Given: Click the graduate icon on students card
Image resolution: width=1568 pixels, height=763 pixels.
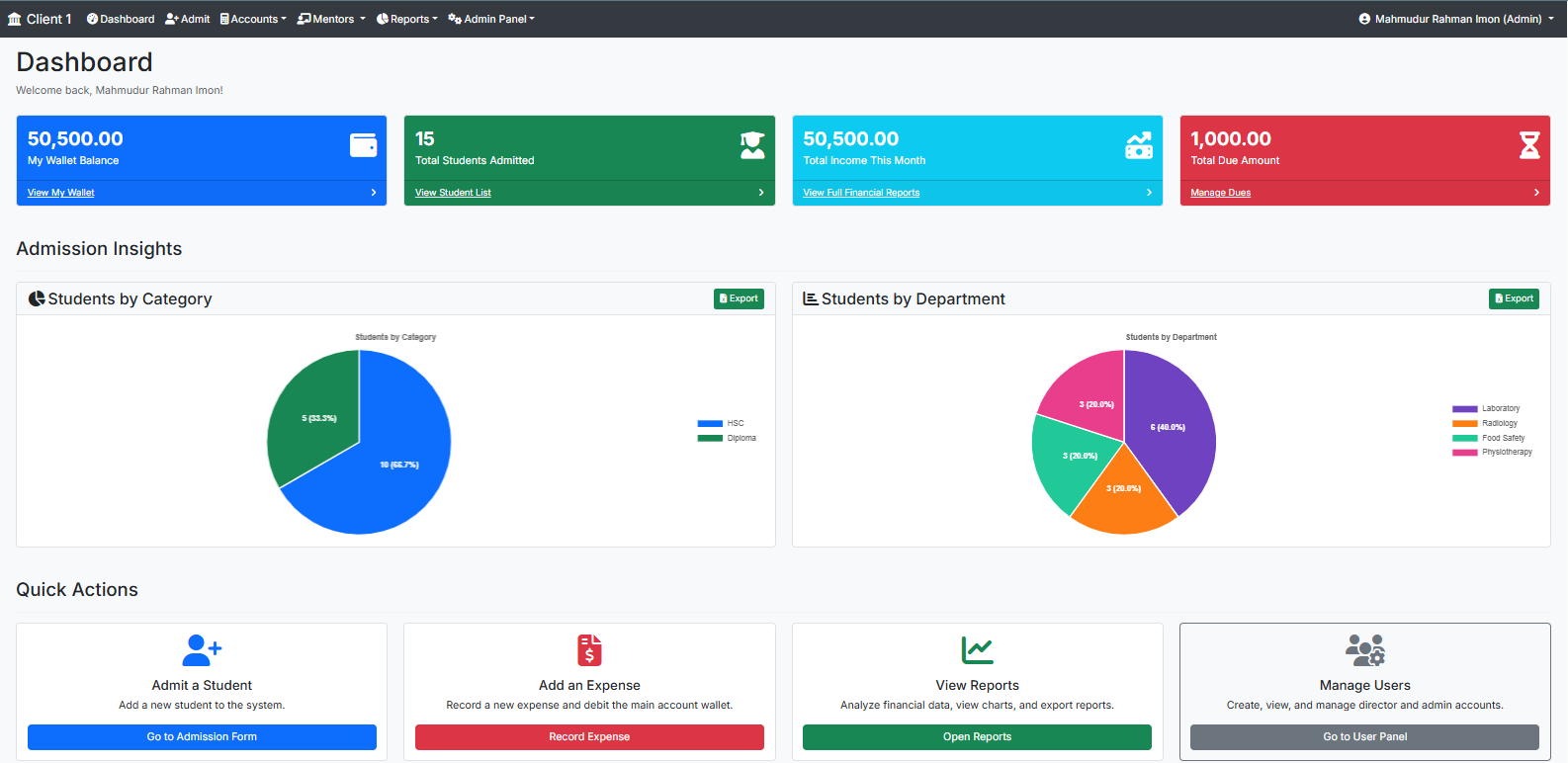Looking at the screenshot, I should [752, 145].
